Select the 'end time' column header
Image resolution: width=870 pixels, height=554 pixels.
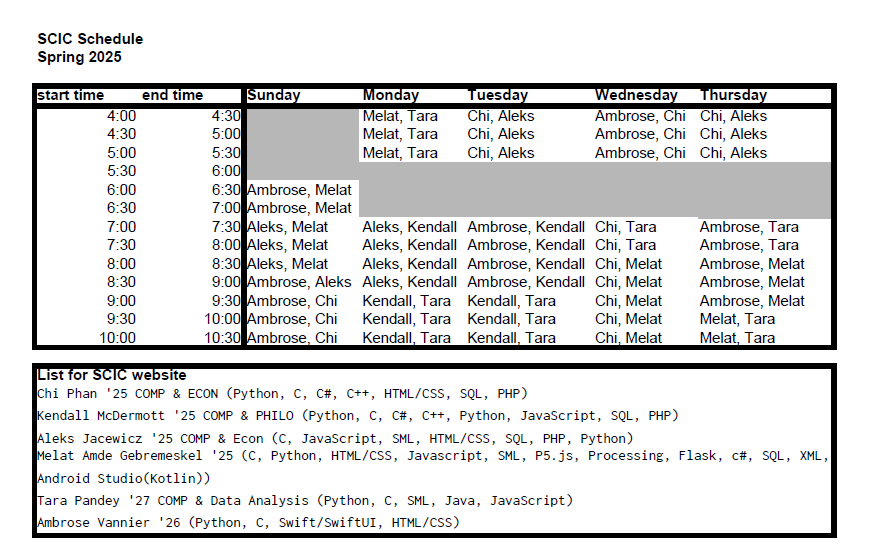tap(173, 95)
